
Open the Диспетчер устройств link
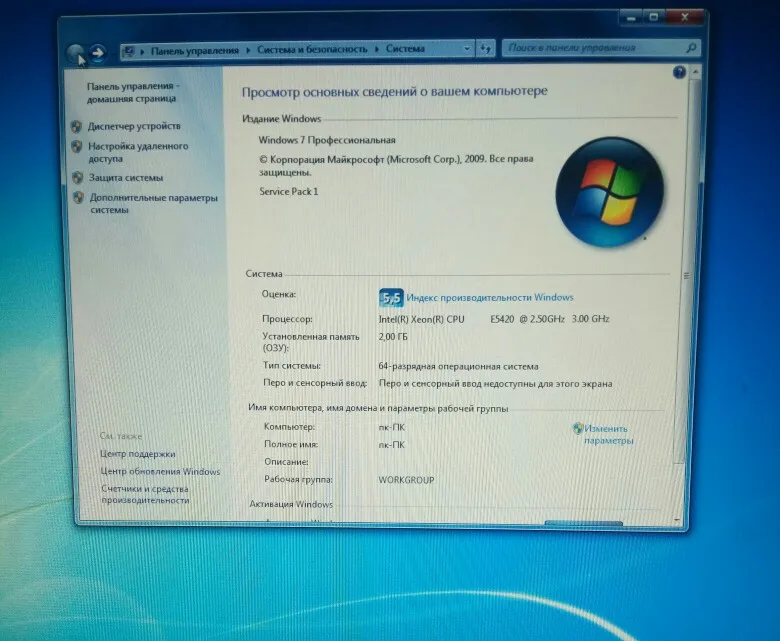(134, 126)
